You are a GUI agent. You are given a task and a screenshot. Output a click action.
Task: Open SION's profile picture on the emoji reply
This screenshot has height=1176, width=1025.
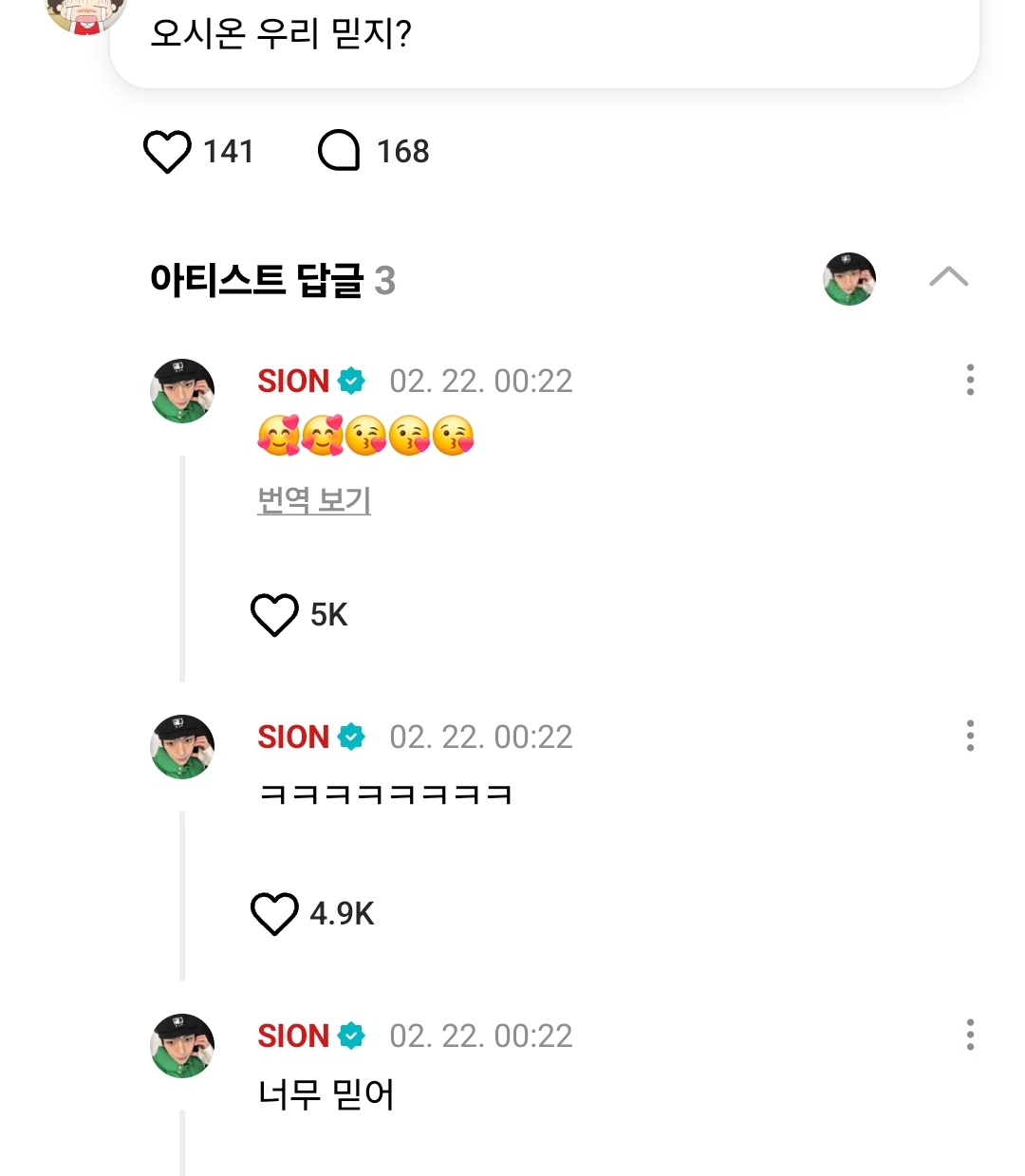182,391
